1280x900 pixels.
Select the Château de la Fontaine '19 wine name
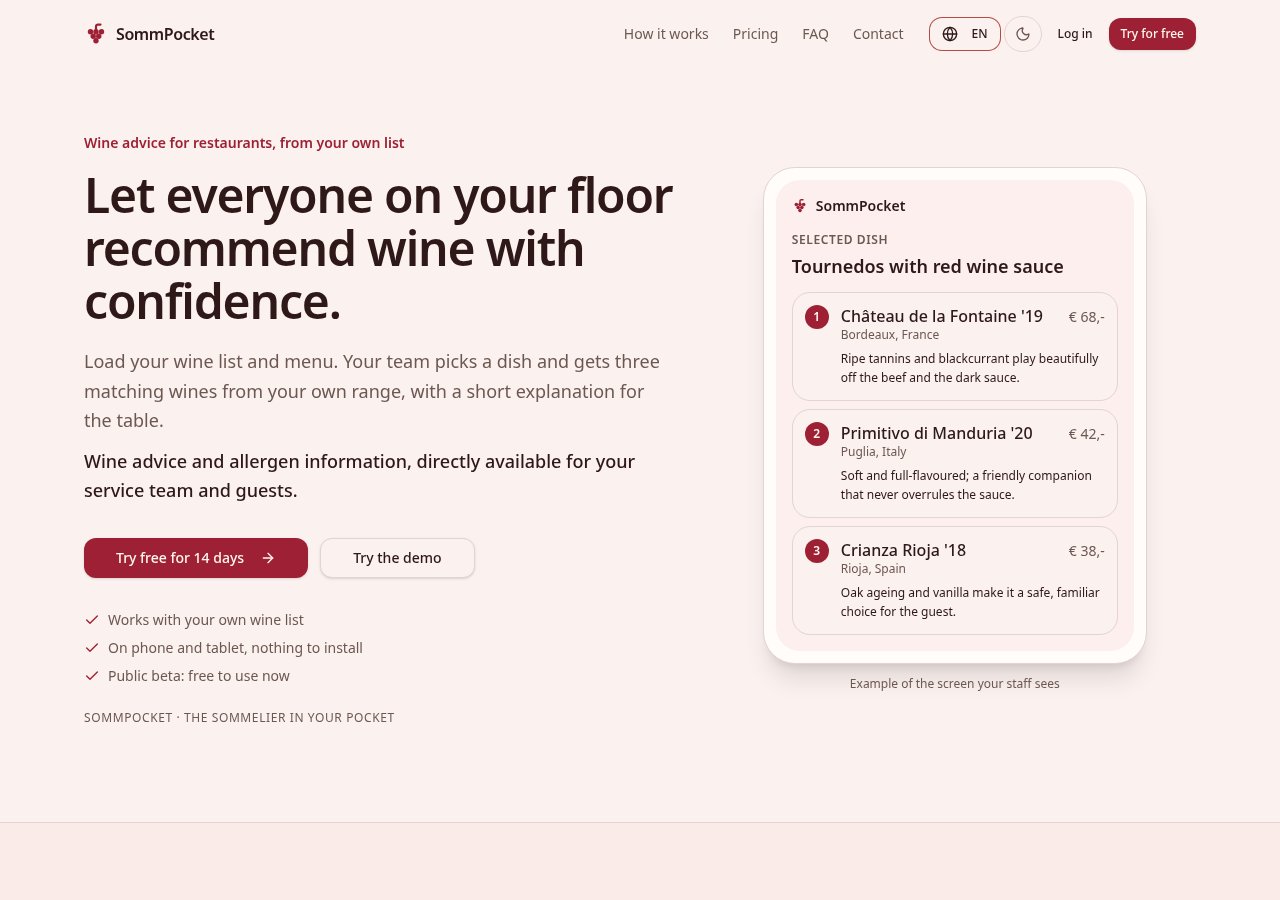(x=942, y=316)
